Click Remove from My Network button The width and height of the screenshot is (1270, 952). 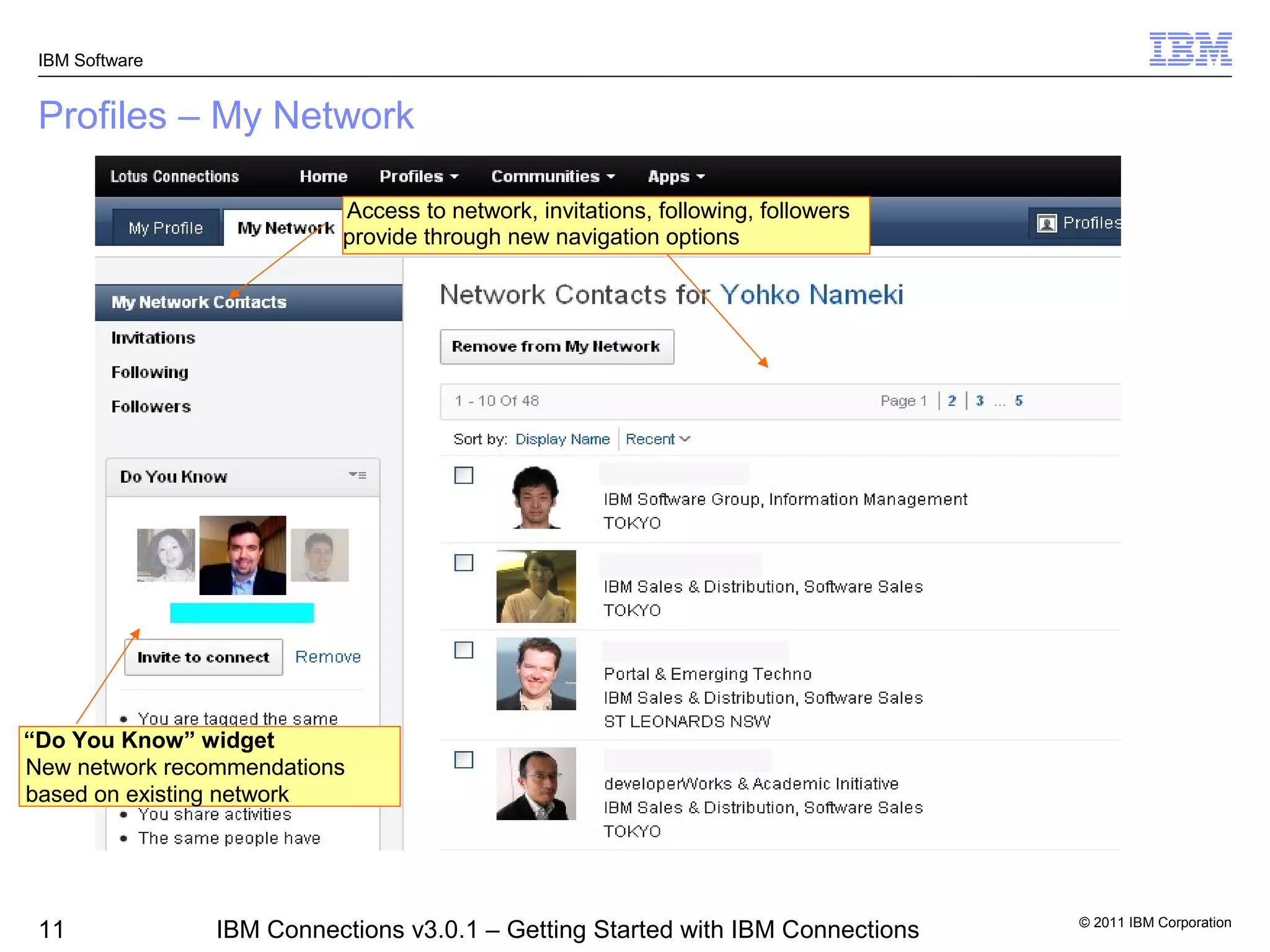click(557, 346)
